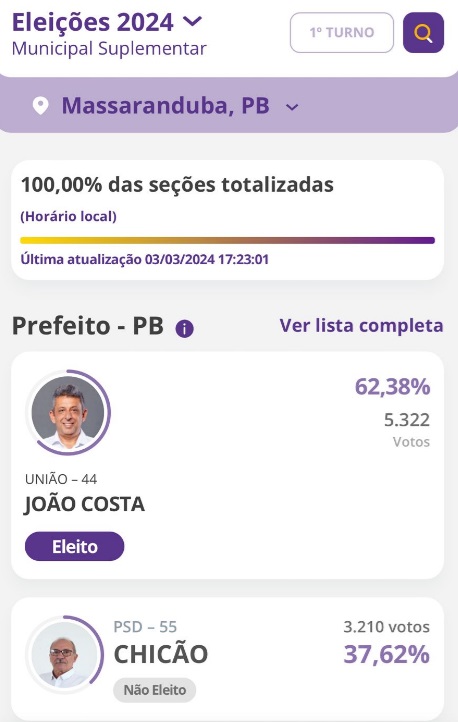This screenshot has height=722, width=458.
Task: Click the Massaranduba, PB location label
Action: [166, 105]
